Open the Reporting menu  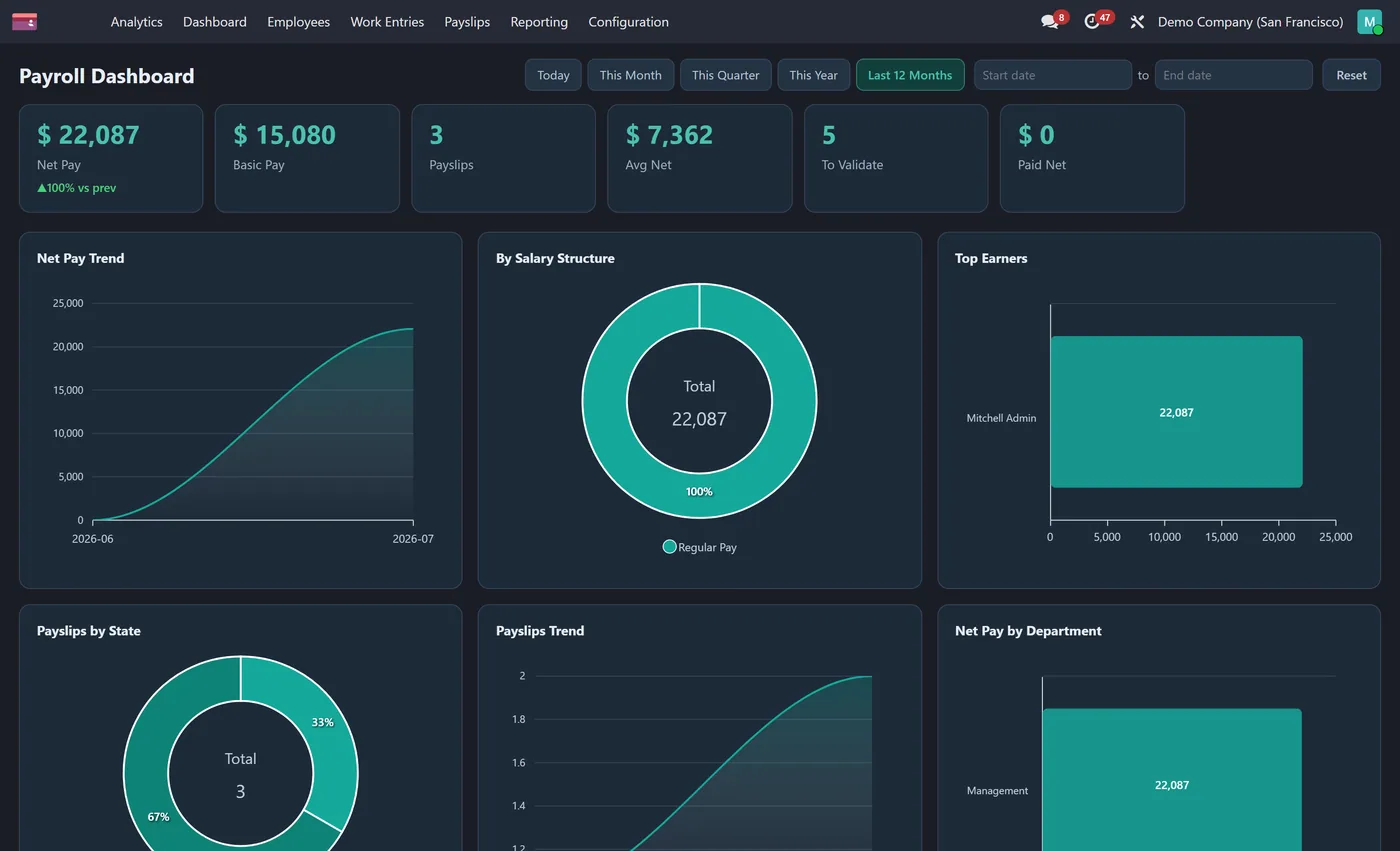(x=539, y=21)
